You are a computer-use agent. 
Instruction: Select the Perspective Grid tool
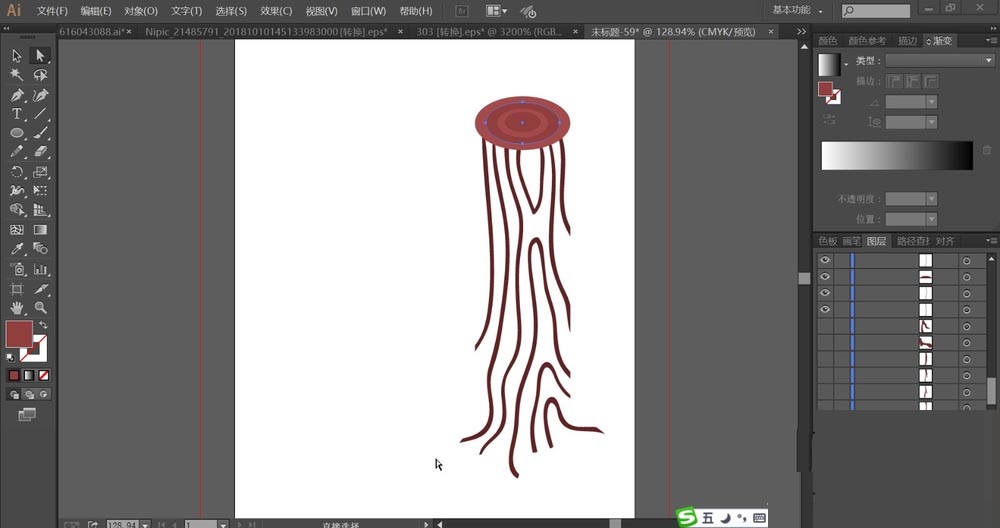(x=40, y=210)
